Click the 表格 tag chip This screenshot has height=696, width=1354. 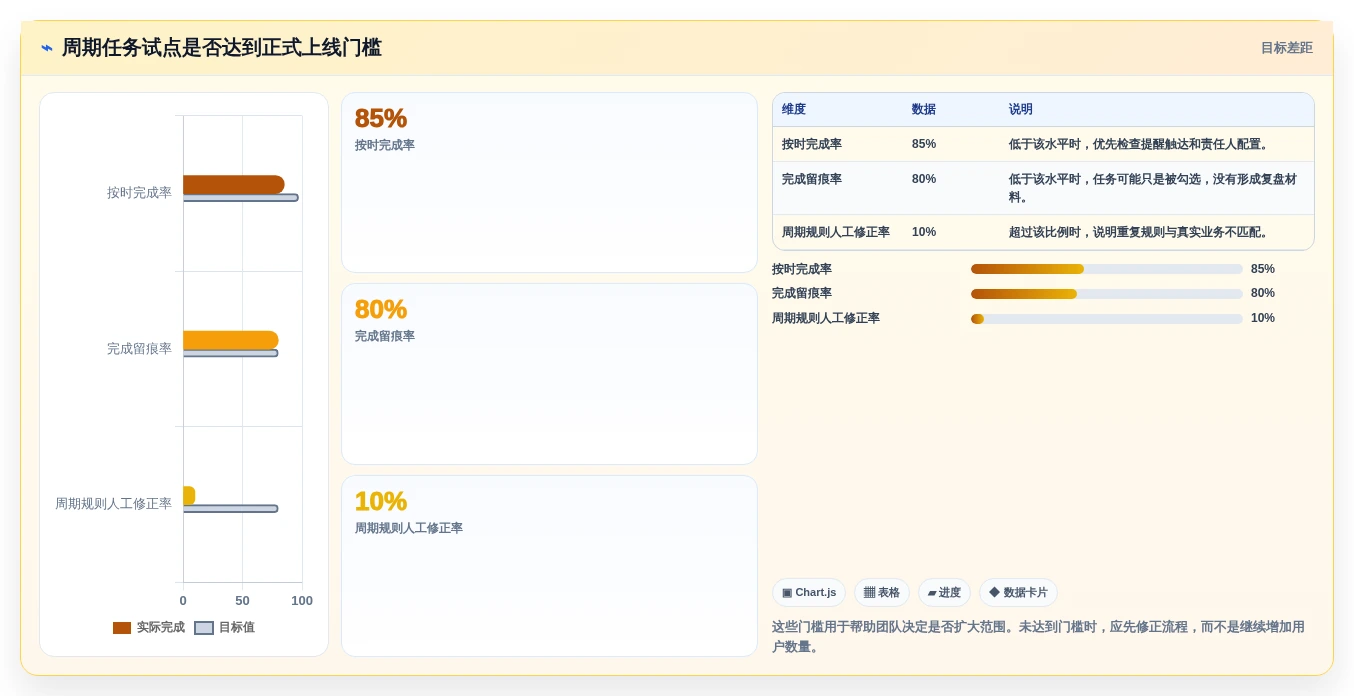tap(882, 593)
